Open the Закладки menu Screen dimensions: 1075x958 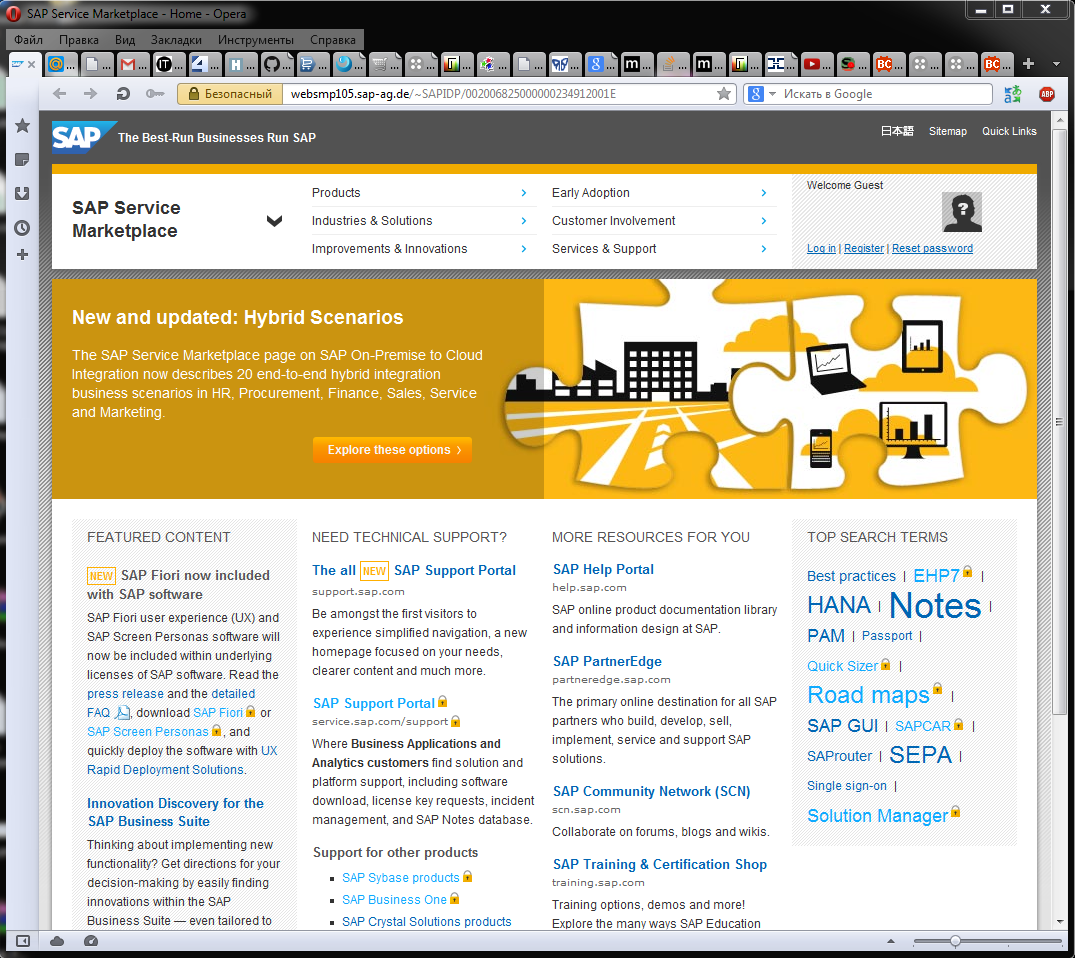tap(176, 40)
